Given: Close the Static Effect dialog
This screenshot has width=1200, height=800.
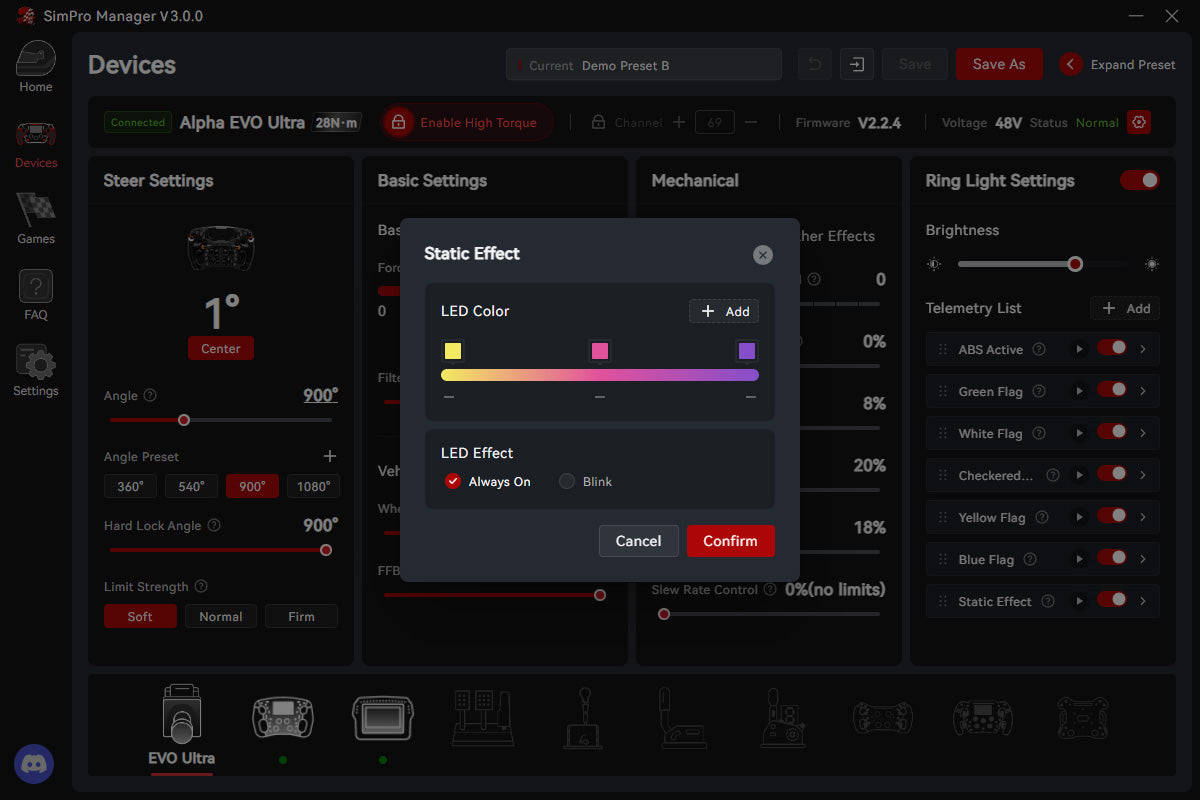Looking at the screenshot, I should [763, 255].
